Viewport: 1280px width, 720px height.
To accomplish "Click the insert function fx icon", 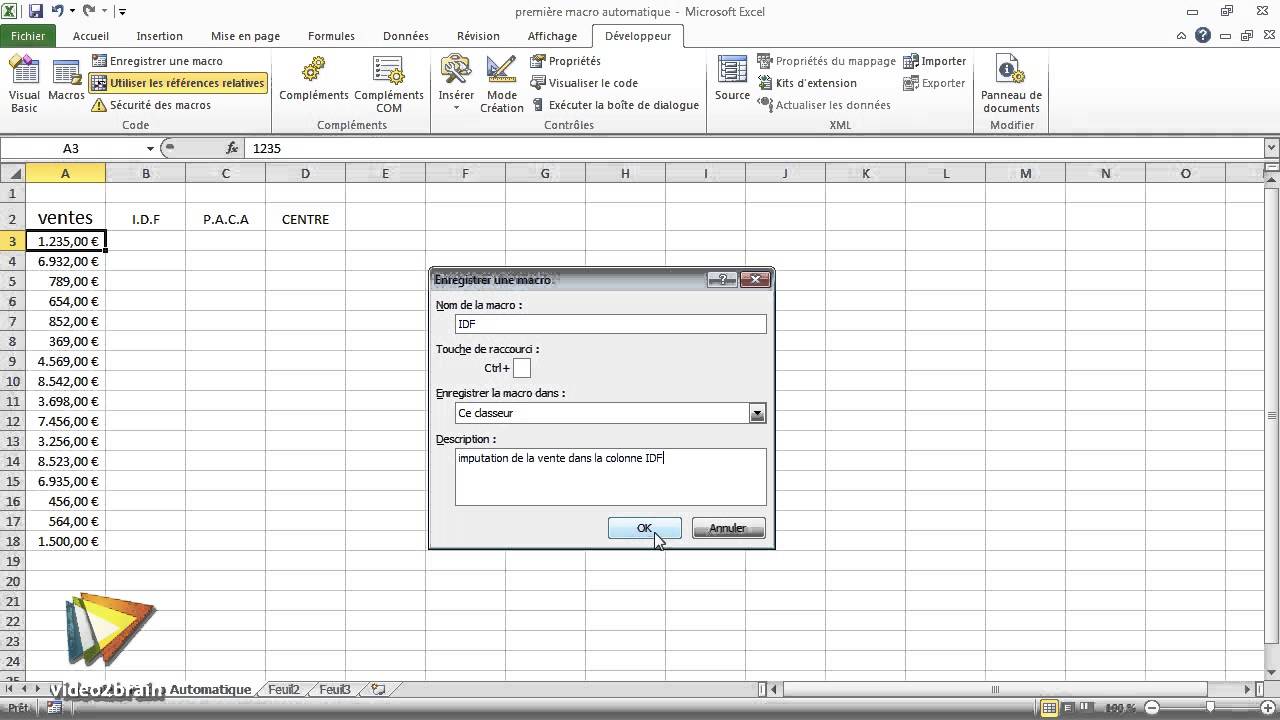I will point(232,148).
